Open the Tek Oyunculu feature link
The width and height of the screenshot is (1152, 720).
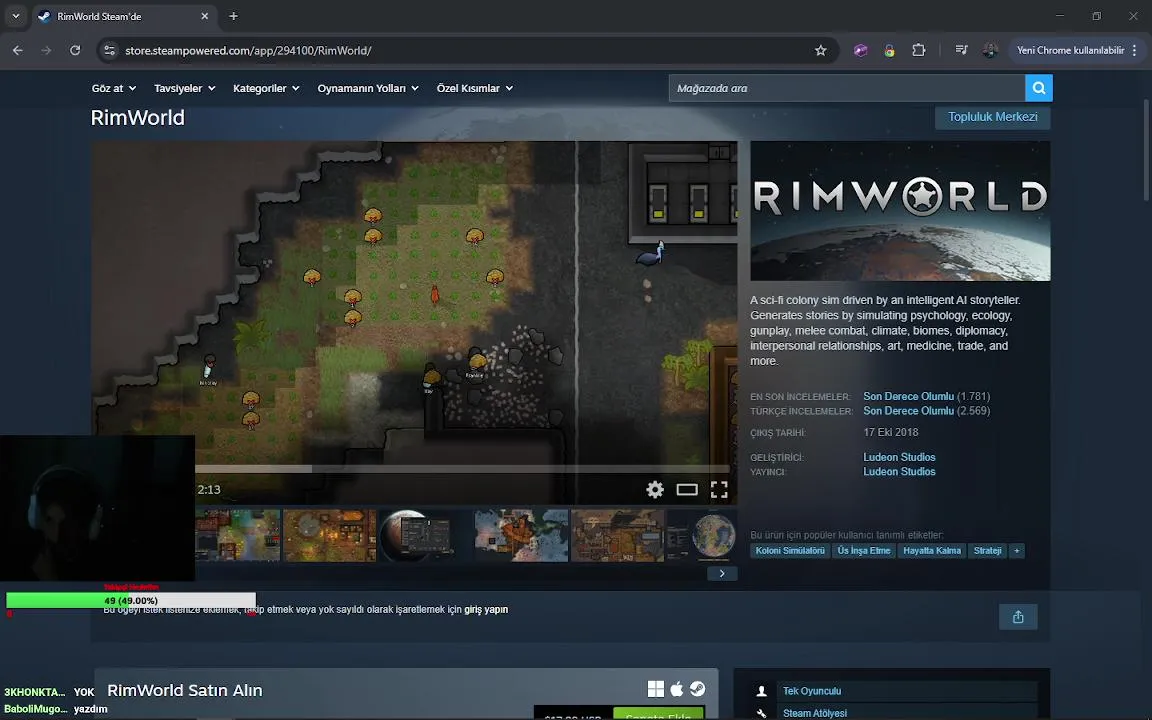[x=812, y=691]
